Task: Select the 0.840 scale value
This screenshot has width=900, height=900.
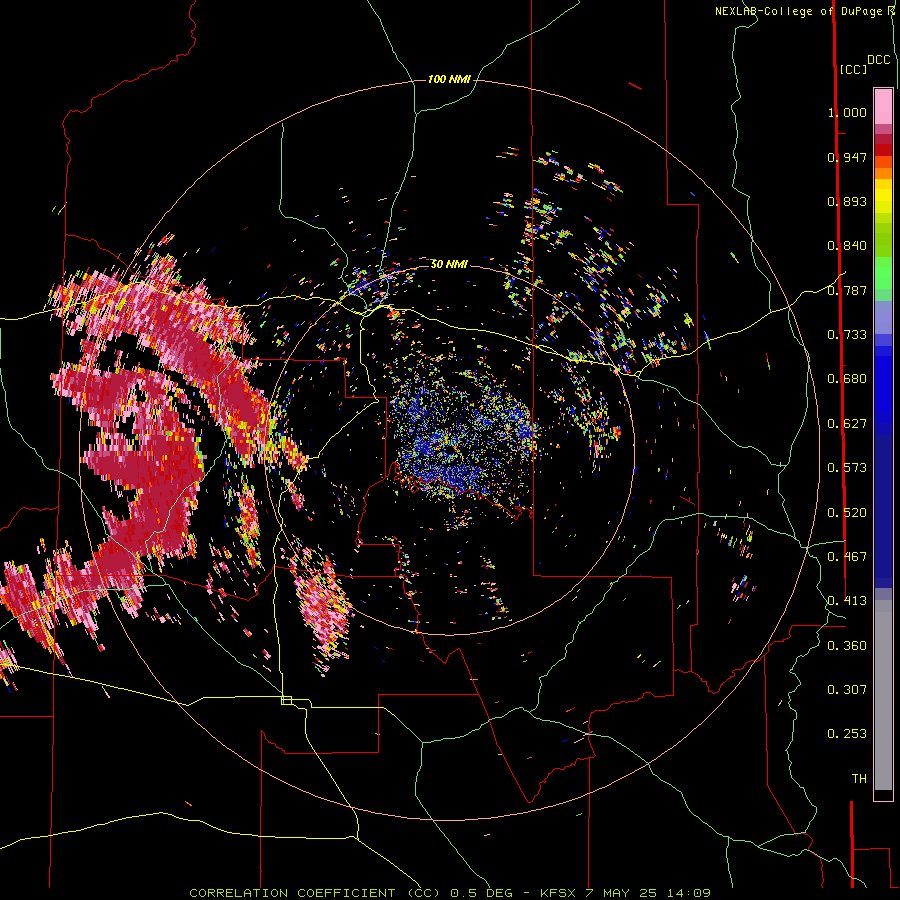Action: 847,246
